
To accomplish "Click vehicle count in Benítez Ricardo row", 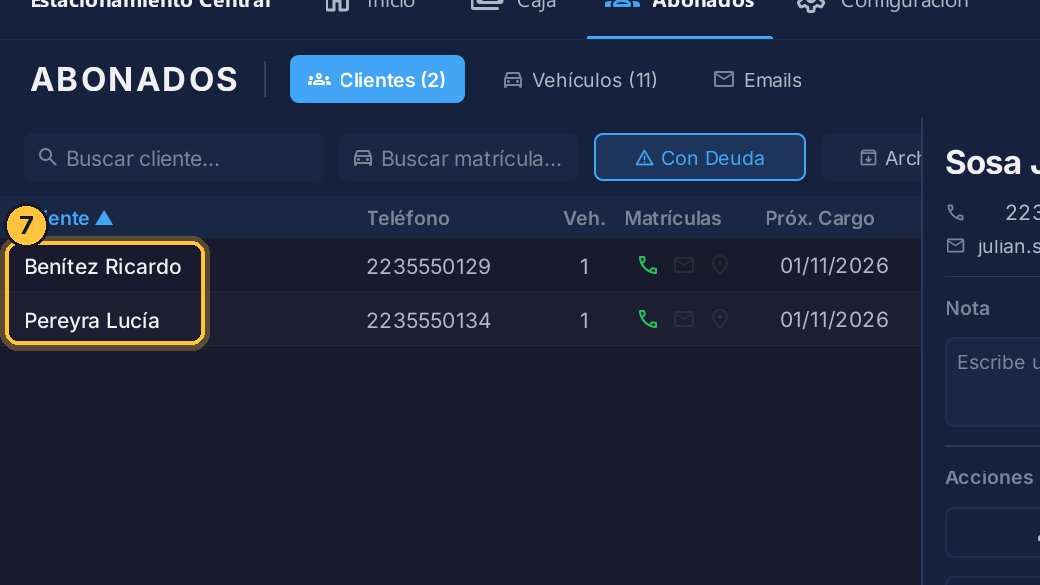I will (x=584, y=267).
